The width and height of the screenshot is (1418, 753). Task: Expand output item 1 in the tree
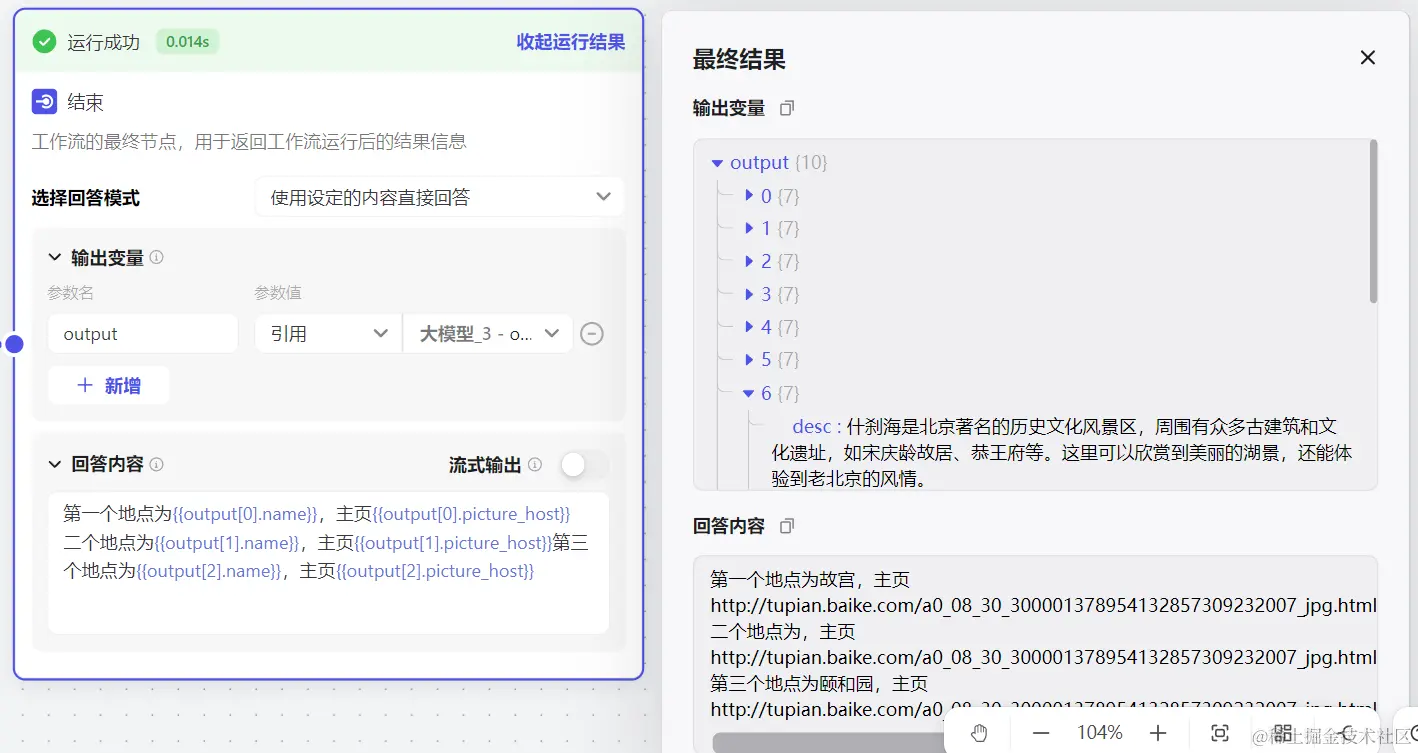(x=749, y=228)
